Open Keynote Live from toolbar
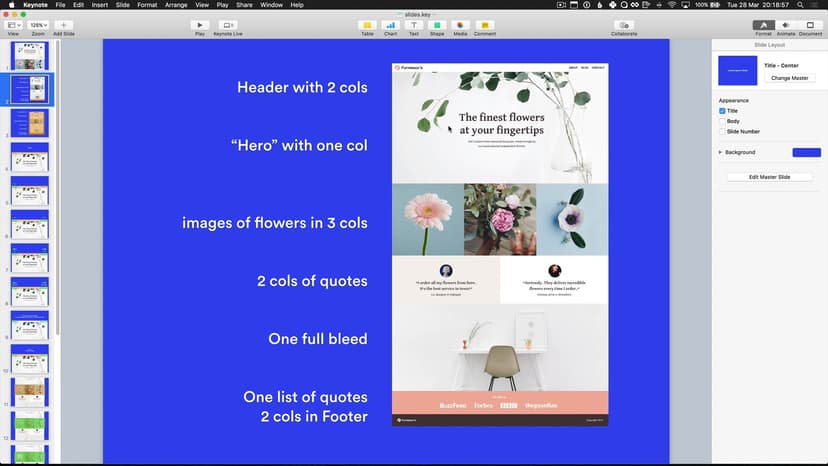 click(228, 24)
